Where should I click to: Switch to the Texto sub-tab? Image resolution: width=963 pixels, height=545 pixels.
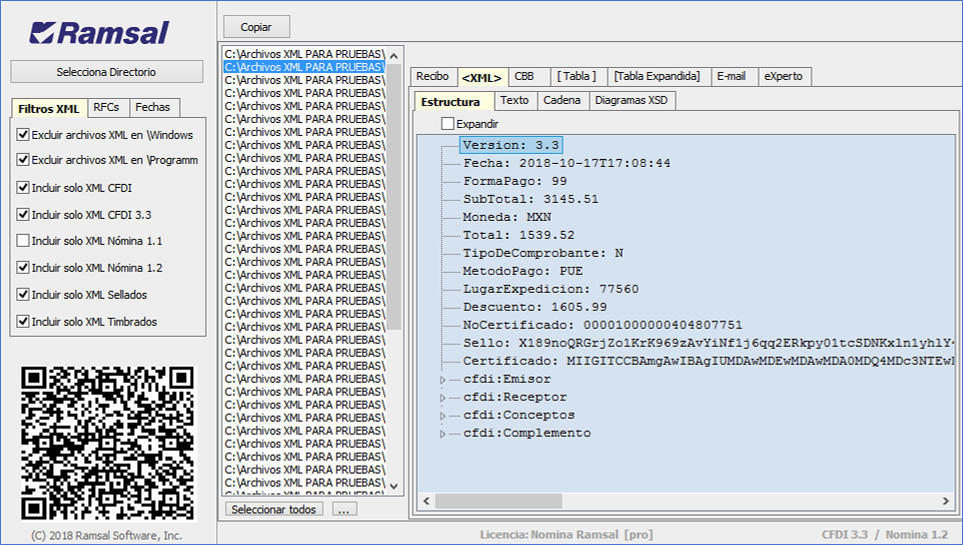[514, 100]
